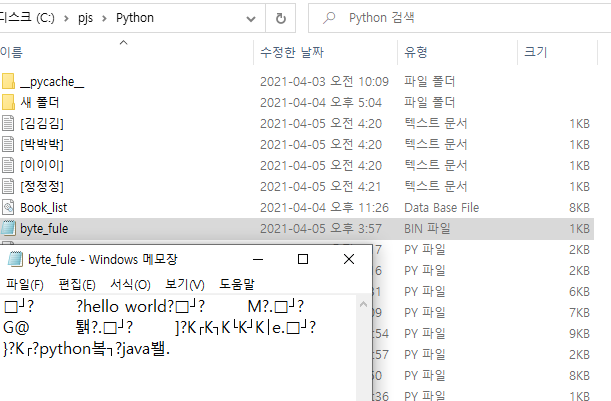This screenshot has width=611, height=401.
Task: Close the byte_fule Notepad window
Action: [349, 259]
